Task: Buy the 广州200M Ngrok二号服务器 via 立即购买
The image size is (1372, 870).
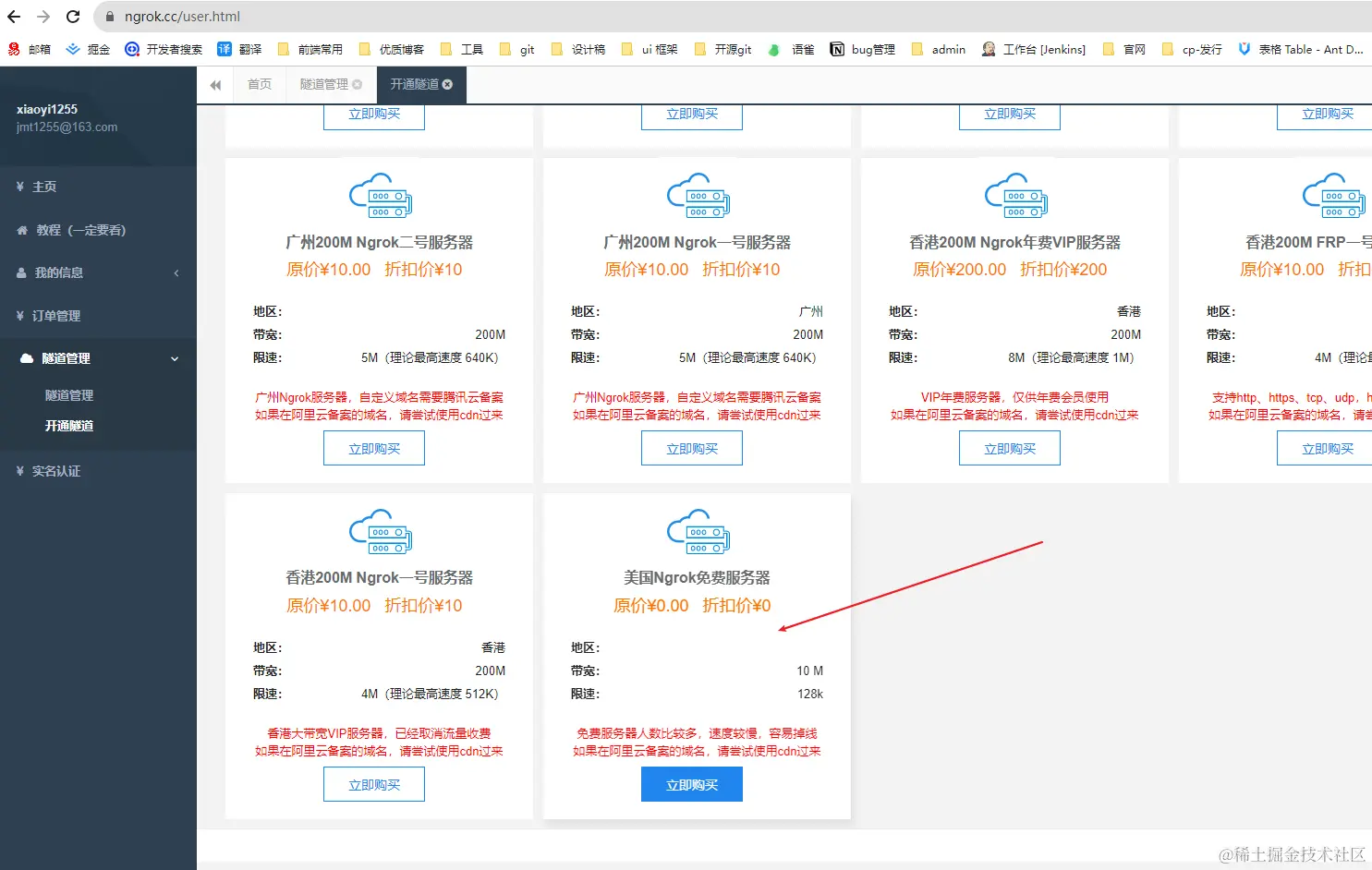Action: [374, 449]
